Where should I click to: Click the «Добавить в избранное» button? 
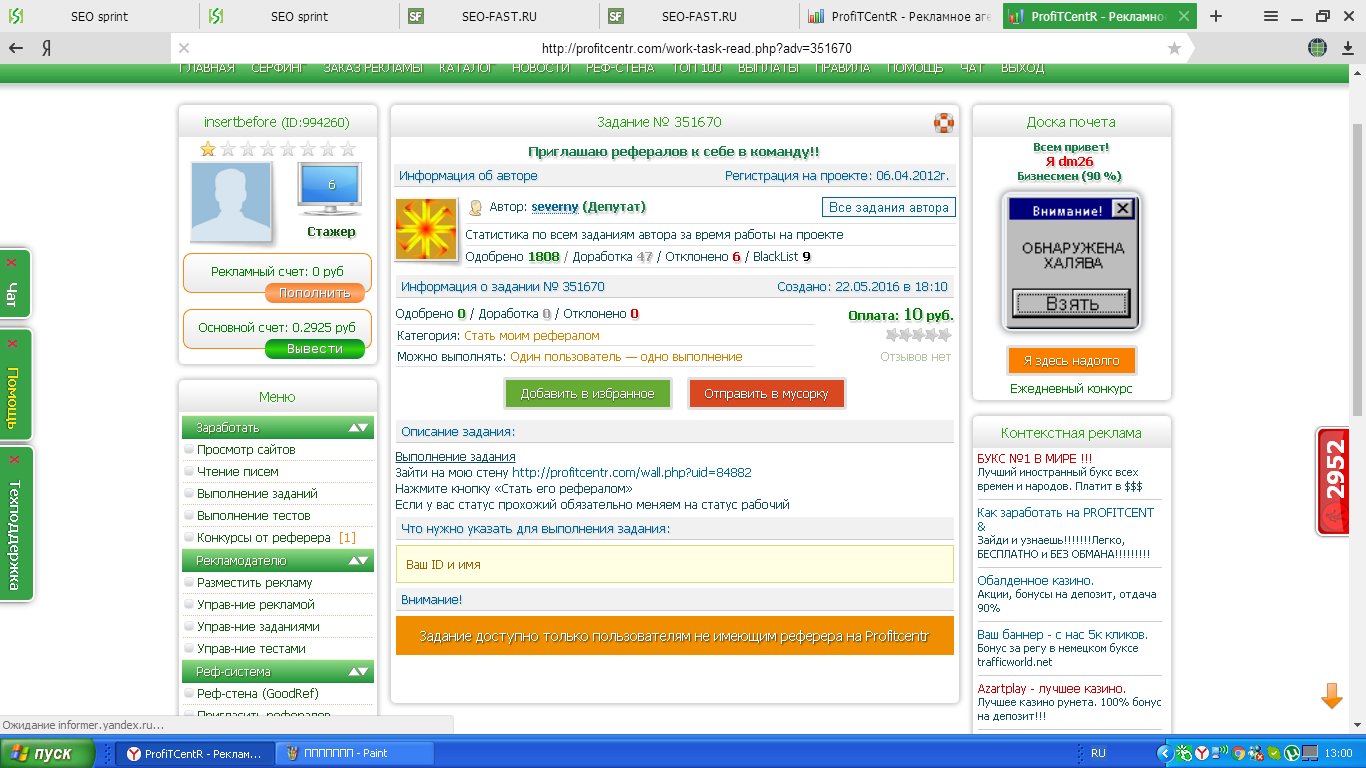point(588,394)
